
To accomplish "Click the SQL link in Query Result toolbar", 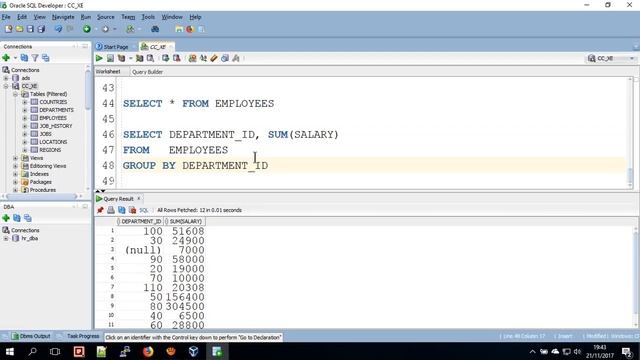I will tap(144, 210).
